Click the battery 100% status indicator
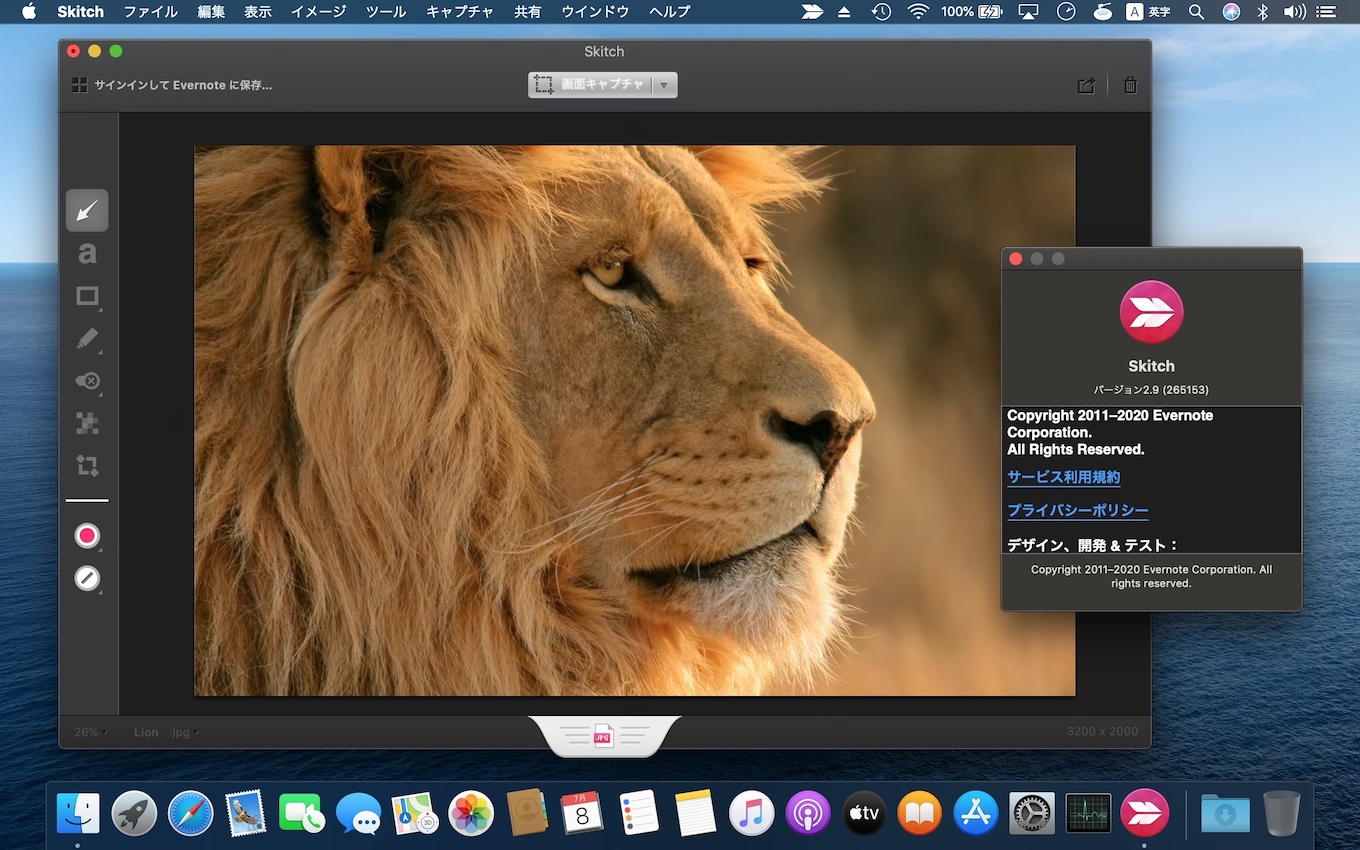Screen dimensions: 1360x850 (x=973, y=12)
